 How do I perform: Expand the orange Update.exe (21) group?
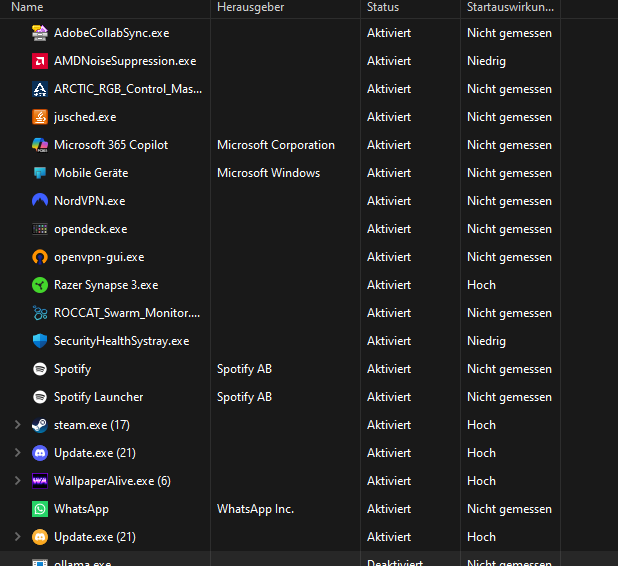(x=17, y=536)
